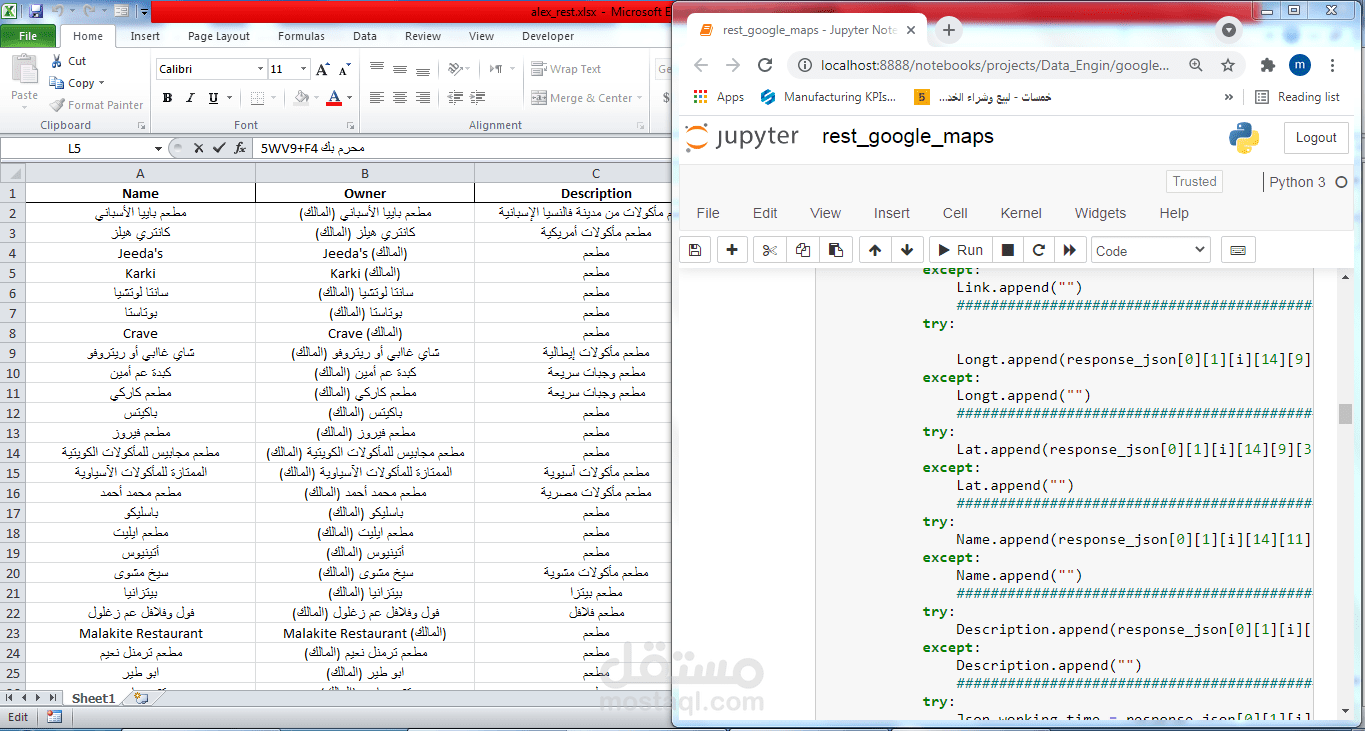Screen dimensions: 1365x731
Task: Open Chrome zoom magnifier icon in address bar
Action: [1196, 65]
